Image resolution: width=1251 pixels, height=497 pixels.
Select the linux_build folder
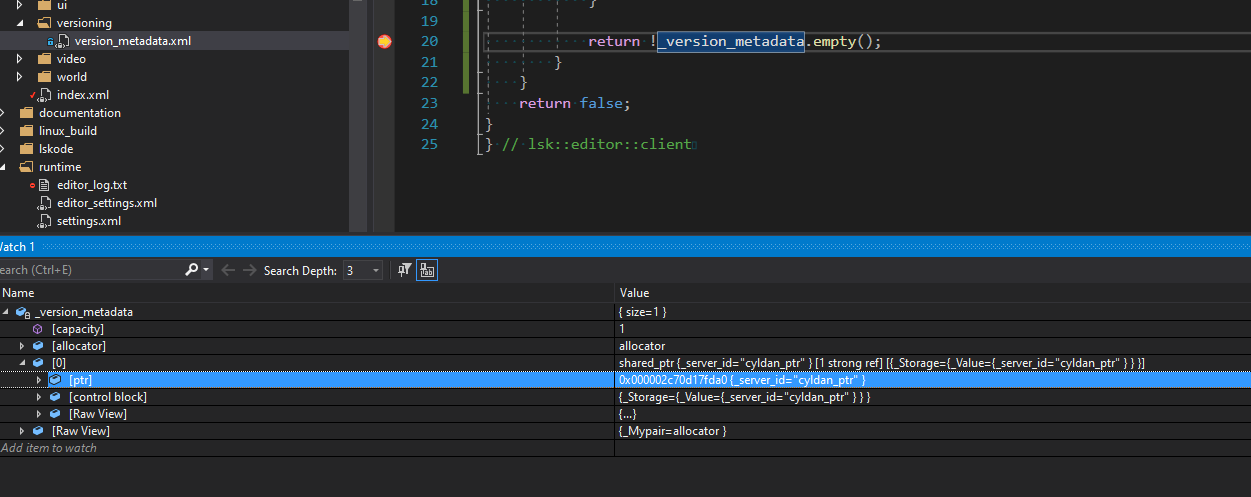(68, 131)
